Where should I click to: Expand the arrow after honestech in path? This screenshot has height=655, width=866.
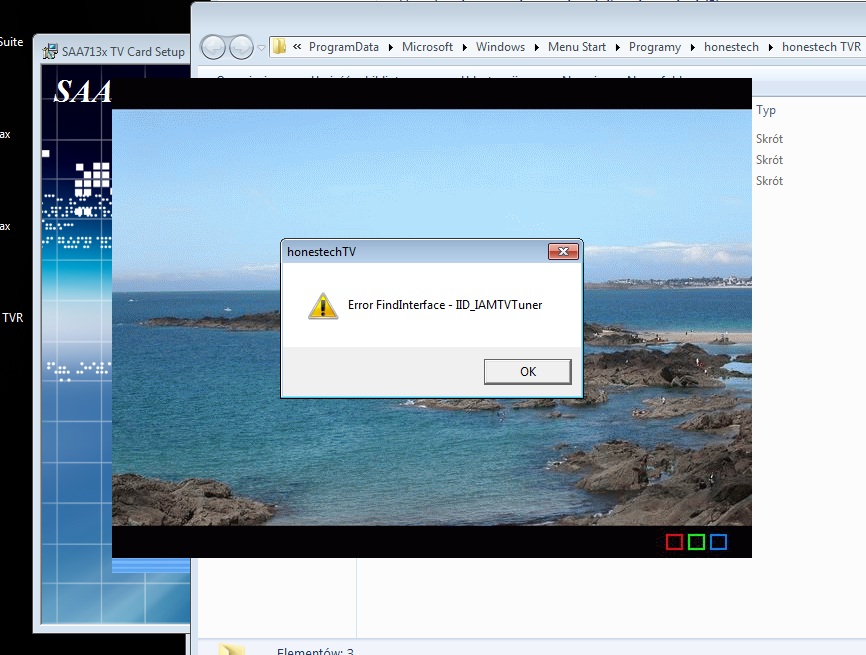[x=770, y=47]
